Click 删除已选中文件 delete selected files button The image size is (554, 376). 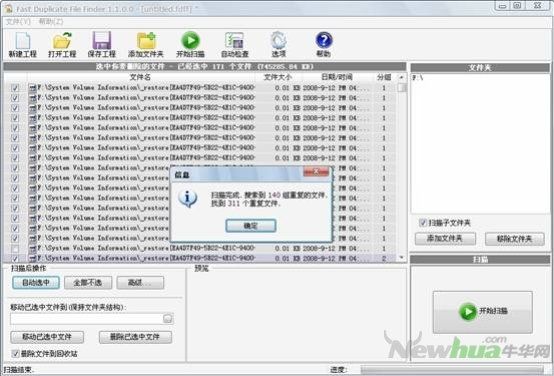(x=135, y=337)
